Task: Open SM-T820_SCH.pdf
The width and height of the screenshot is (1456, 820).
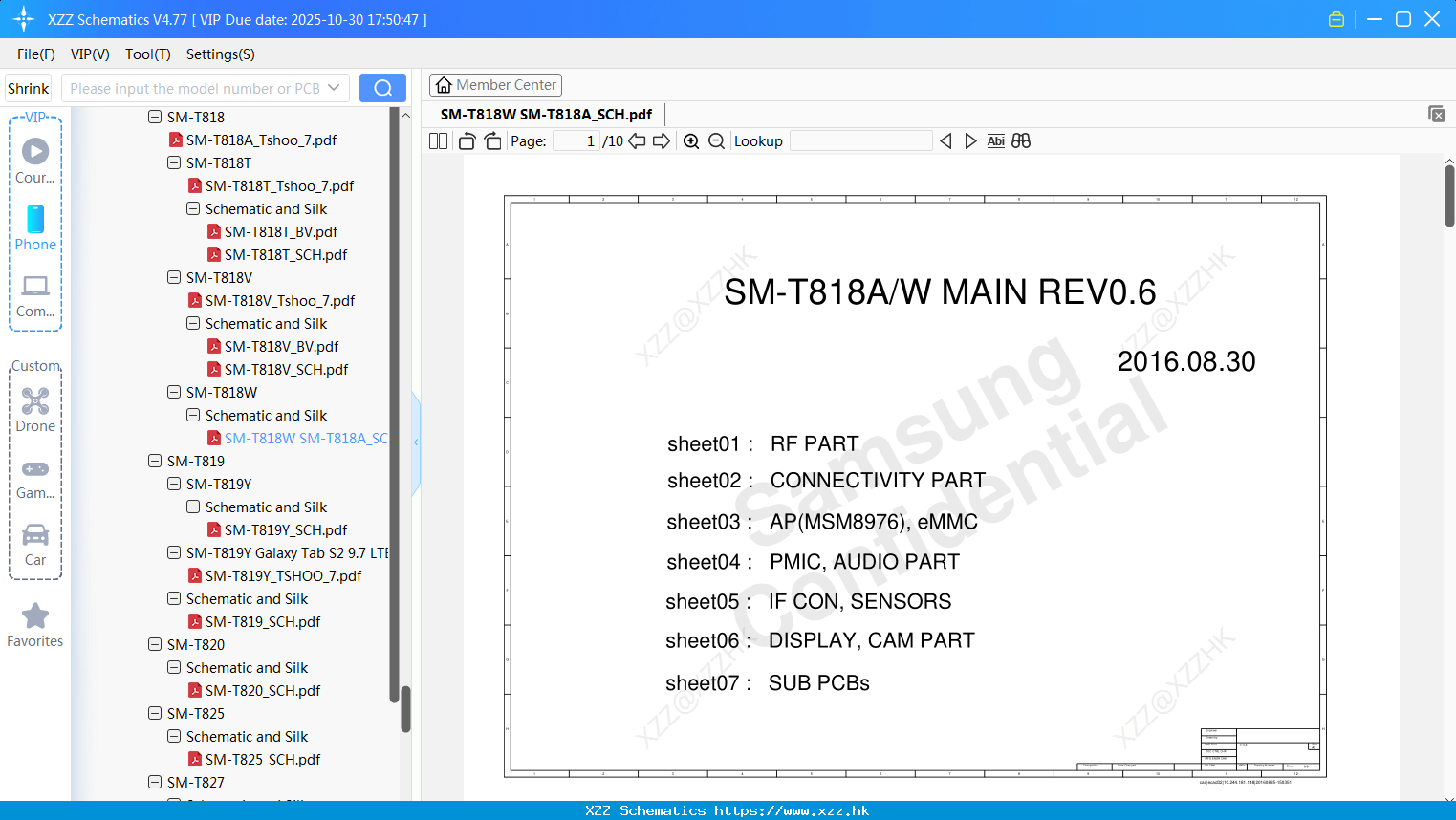Action: click(x=254, y=690)
